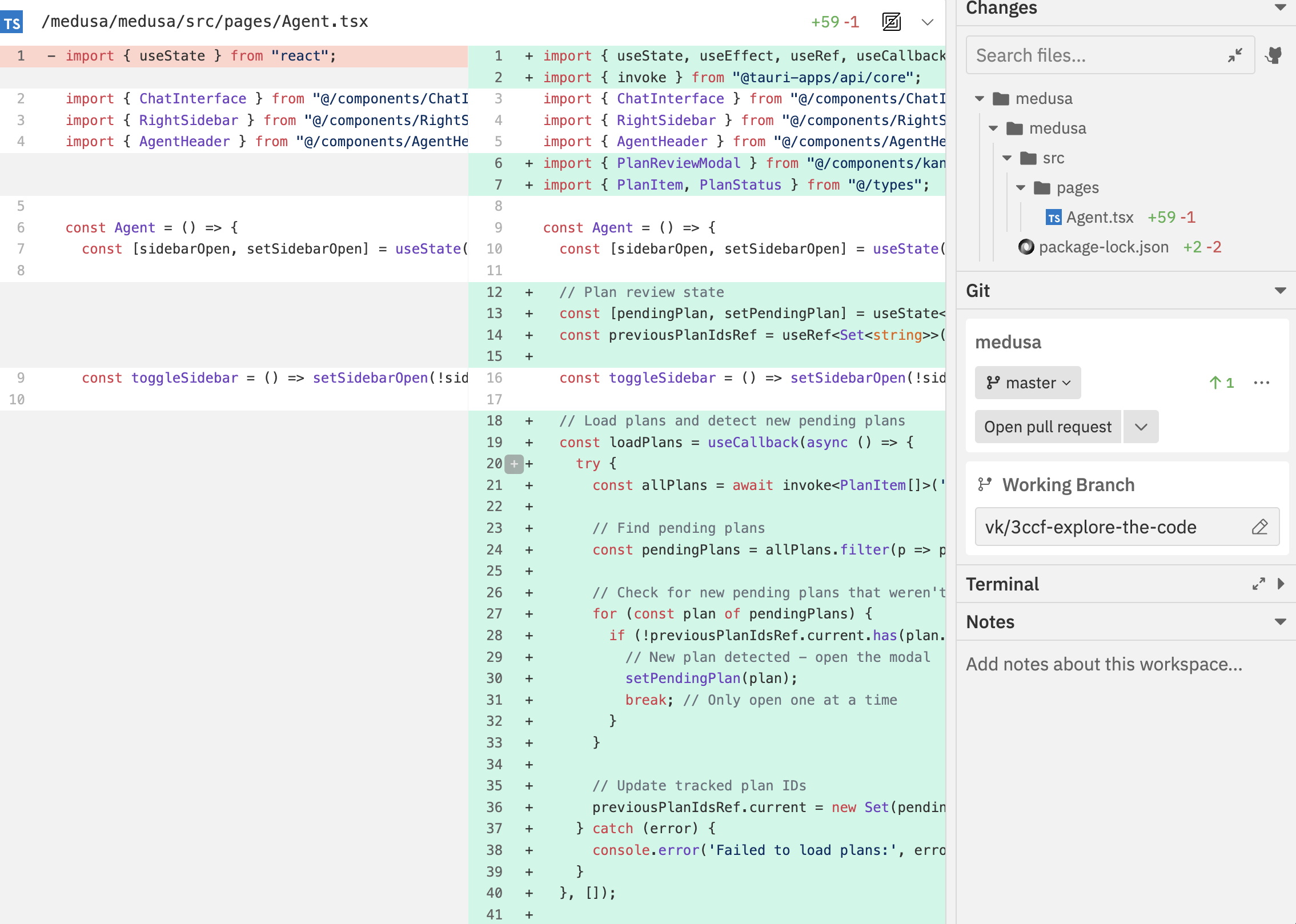The height and width of the screenshot is (924, 1296).
Task: Open Terminal in side panel via right arrow icon
Action: (1281, 584)
